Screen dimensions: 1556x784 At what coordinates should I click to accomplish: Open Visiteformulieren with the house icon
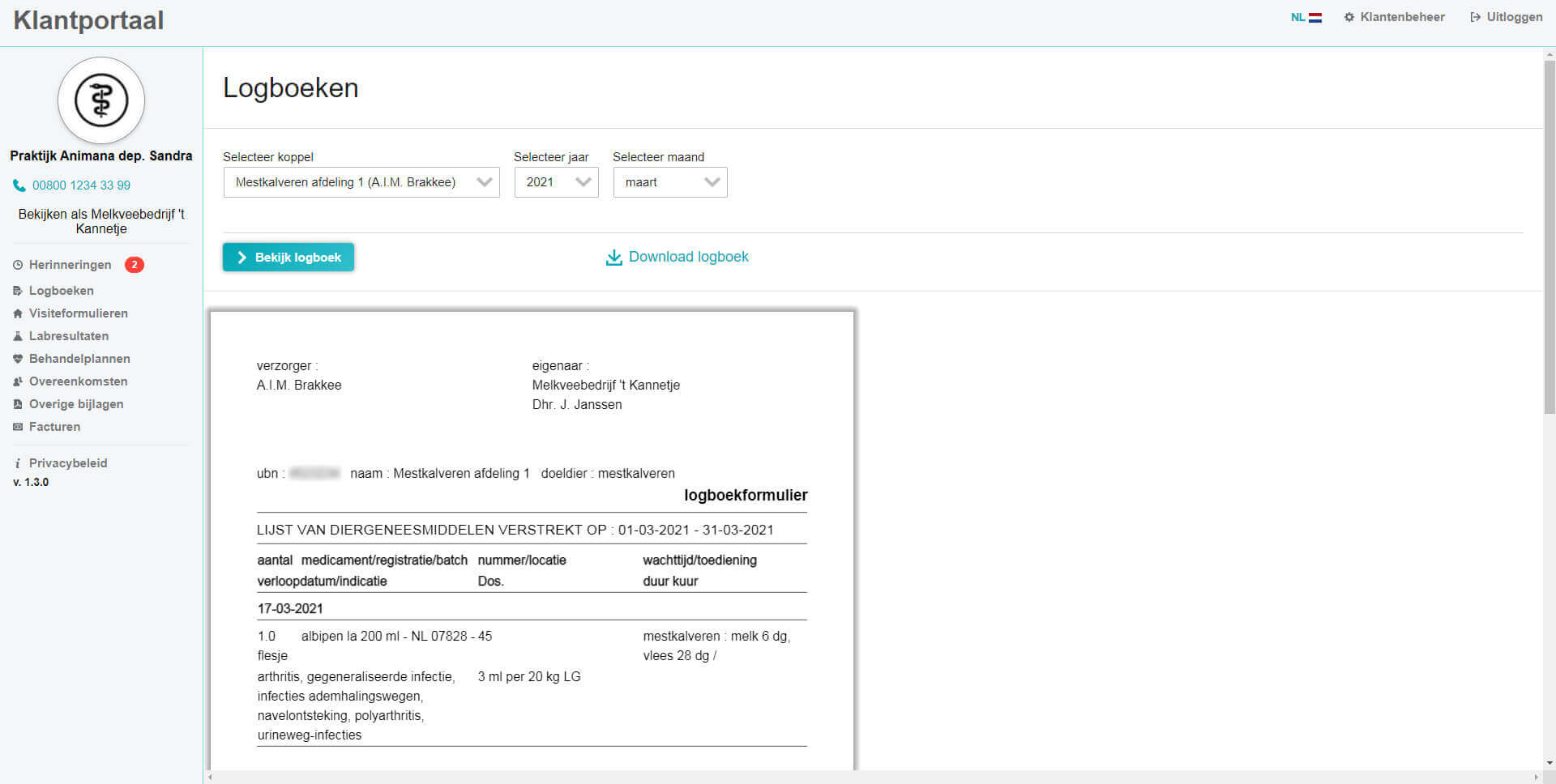pos(17,313)
